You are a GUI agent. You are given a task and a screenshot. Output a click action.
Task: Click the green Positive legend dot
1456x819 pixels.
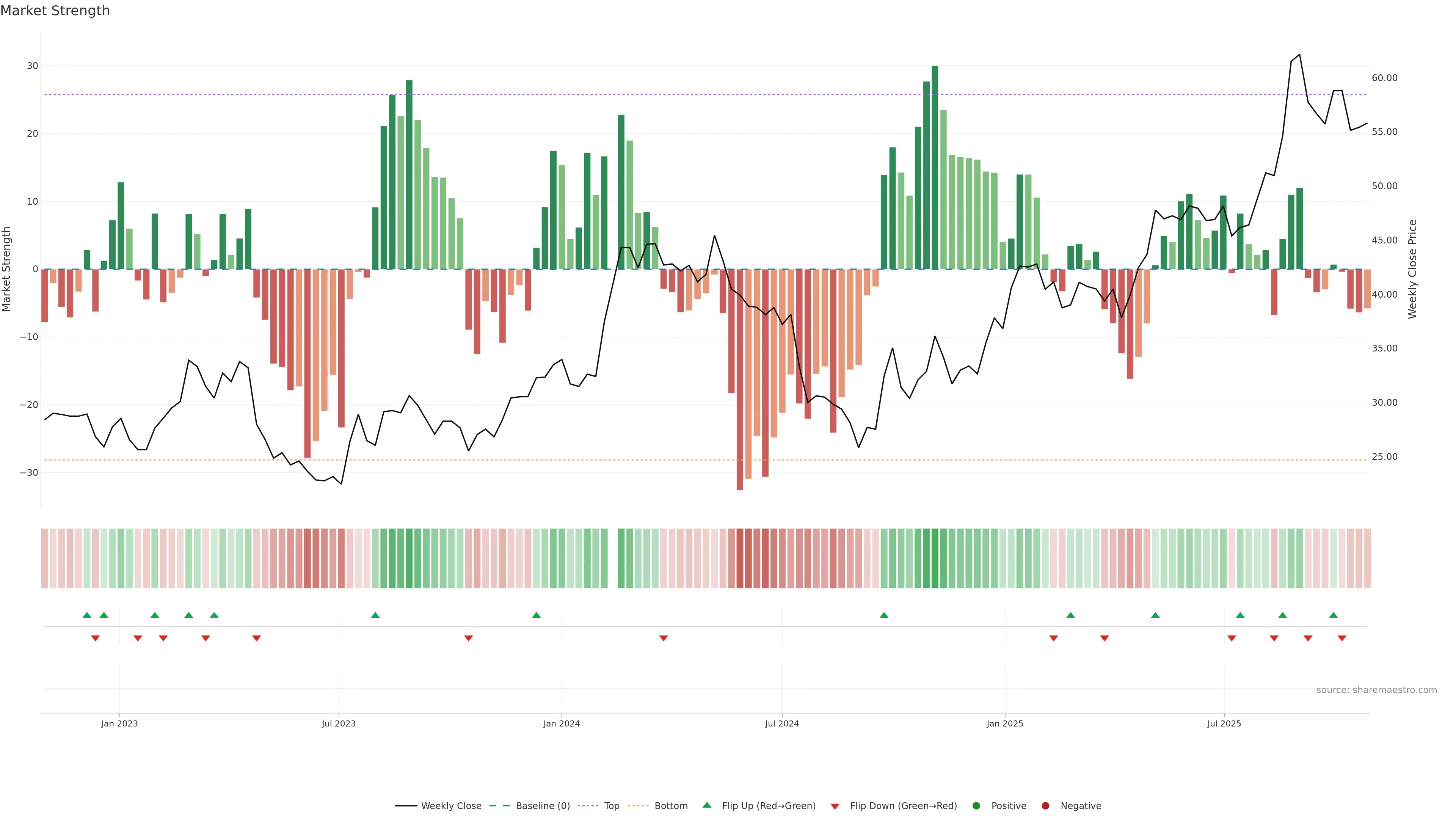pos(976,806)
